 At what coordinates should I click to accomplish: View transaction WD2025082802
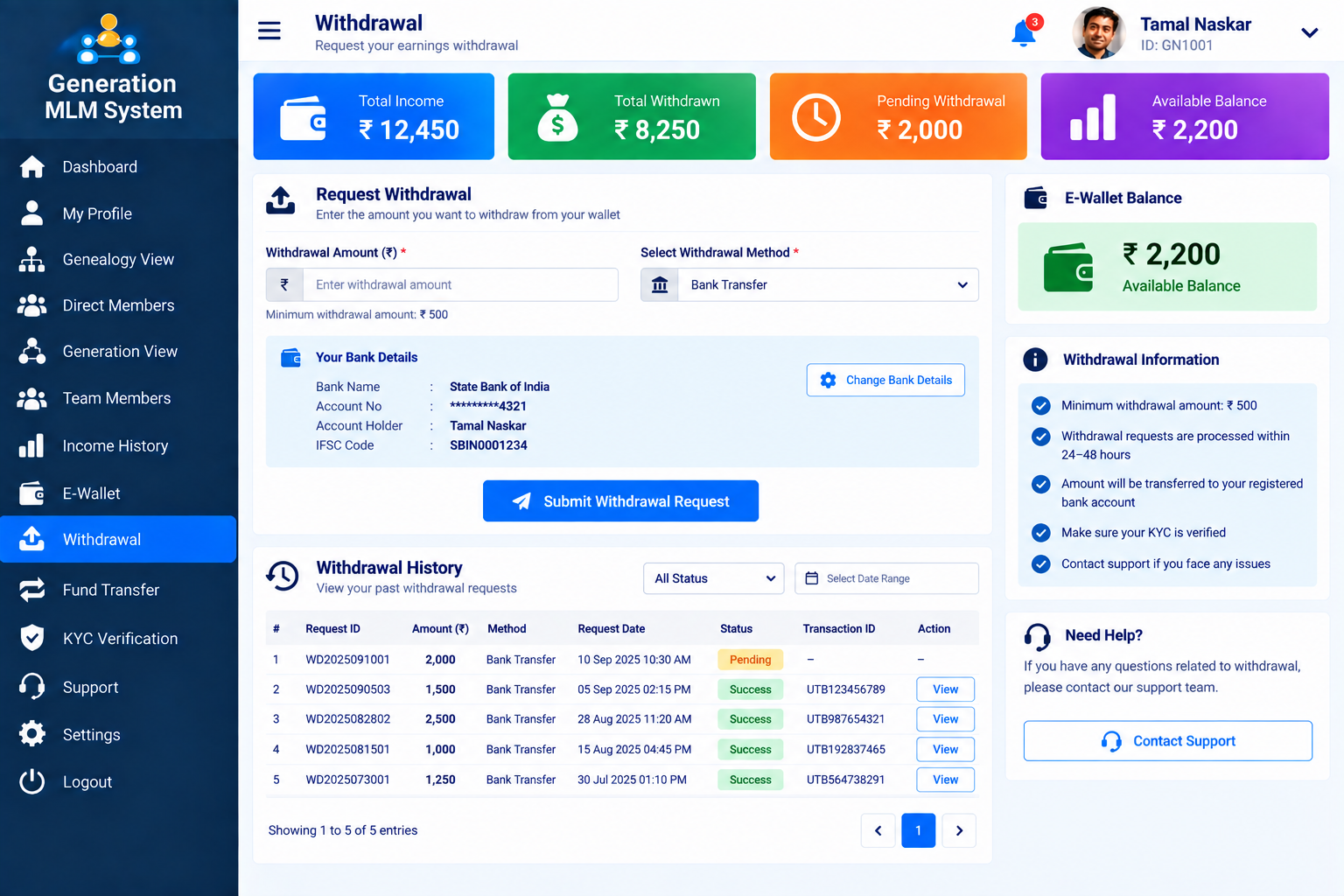click(x=945, y=719)
